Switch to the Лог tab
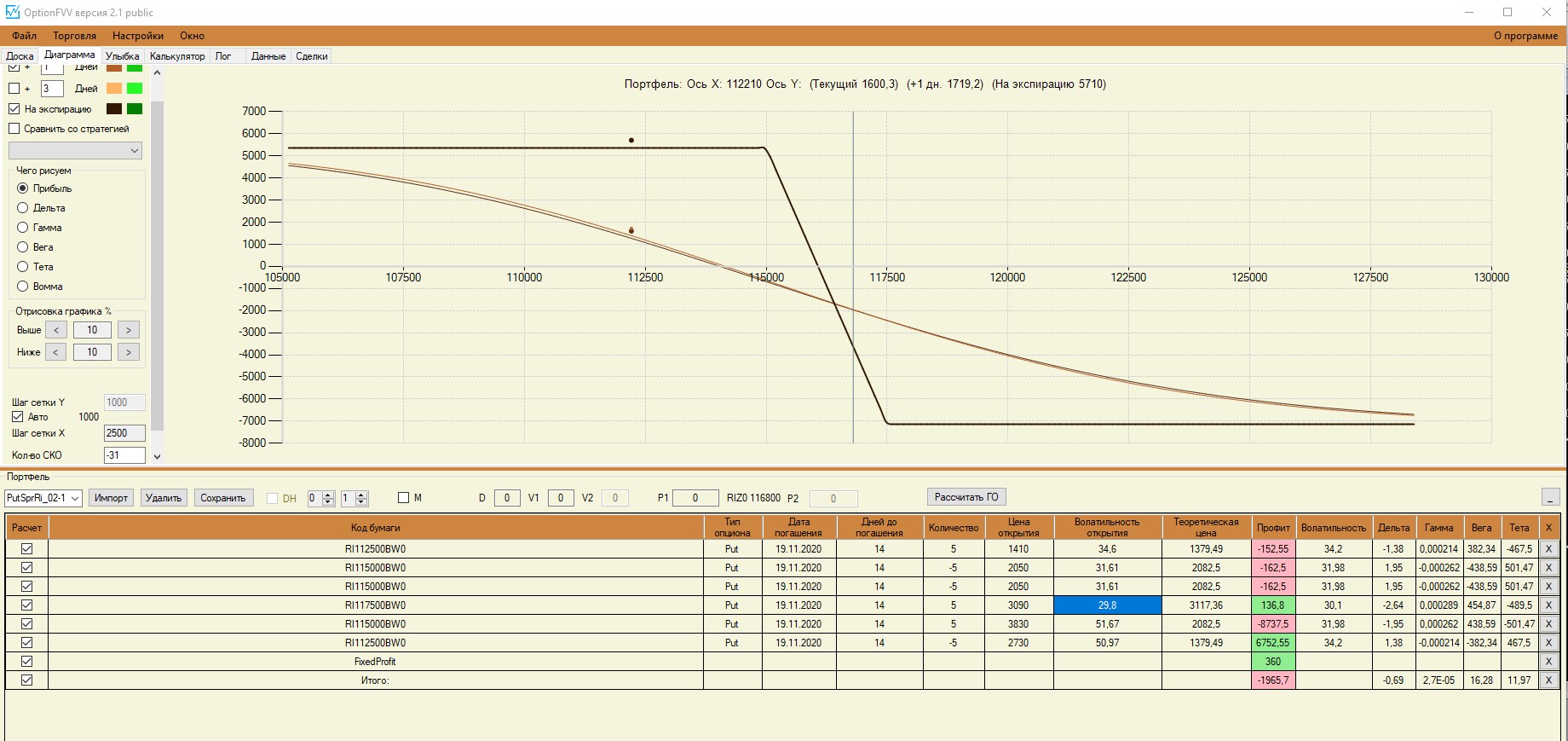This screenshot has width=1568, height=741. [x=223, y=56]
